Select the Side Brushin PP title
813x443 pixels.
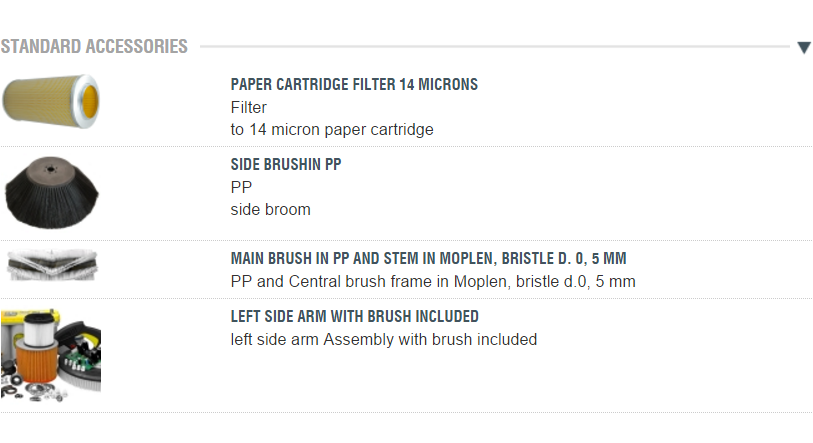coord(286,165)
